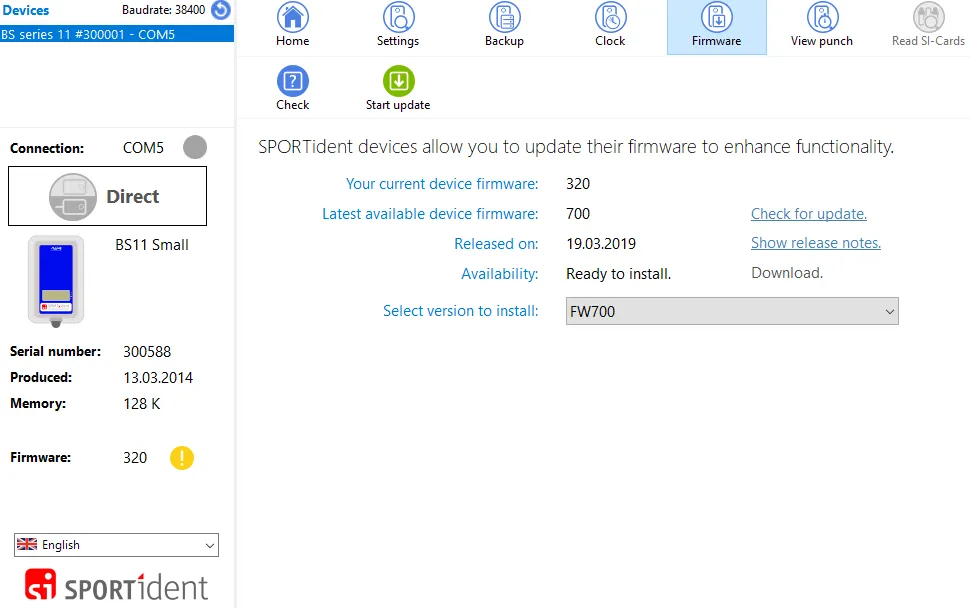
Task: Click the release date 19.03.2019
Action: (601, 244)
